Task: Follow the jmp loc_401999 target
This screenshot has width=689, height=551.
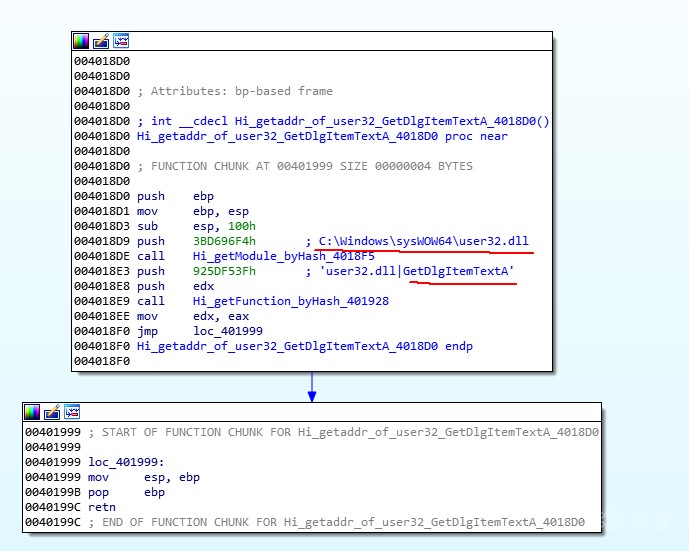Action: [x=228, y=331]
